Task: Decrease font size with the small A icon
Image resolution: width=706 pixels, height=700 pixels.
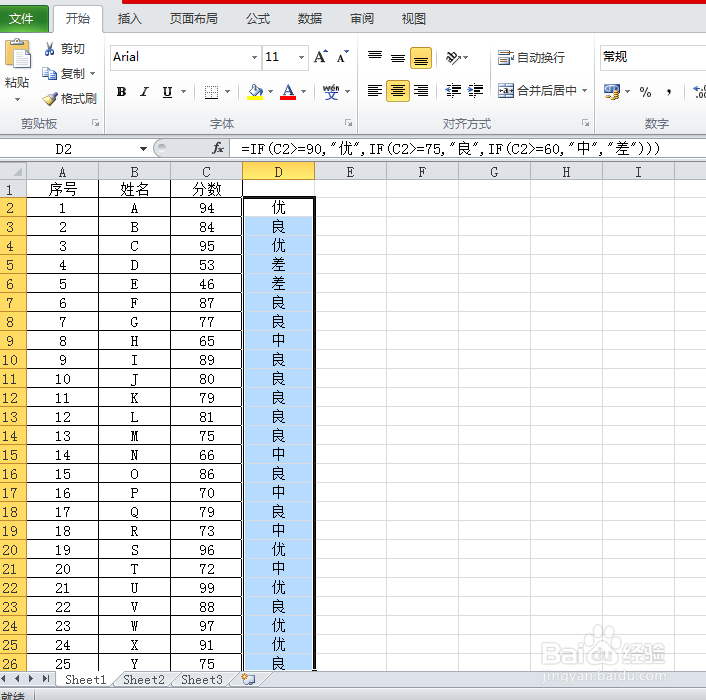Action: click(x=342, y=57)
